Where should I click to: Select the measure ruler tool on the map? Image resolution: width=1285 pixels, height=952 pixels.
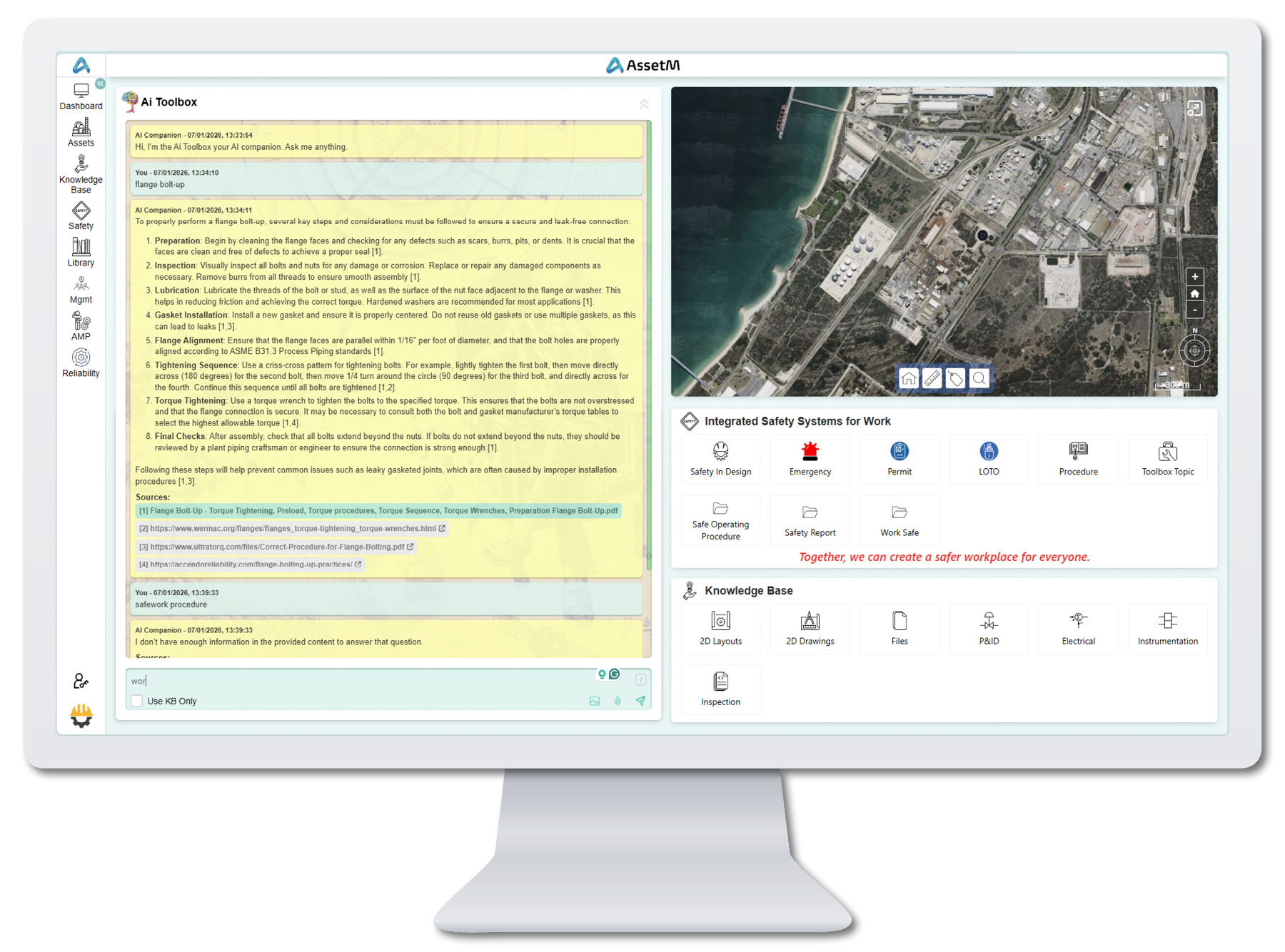[932, 378]
